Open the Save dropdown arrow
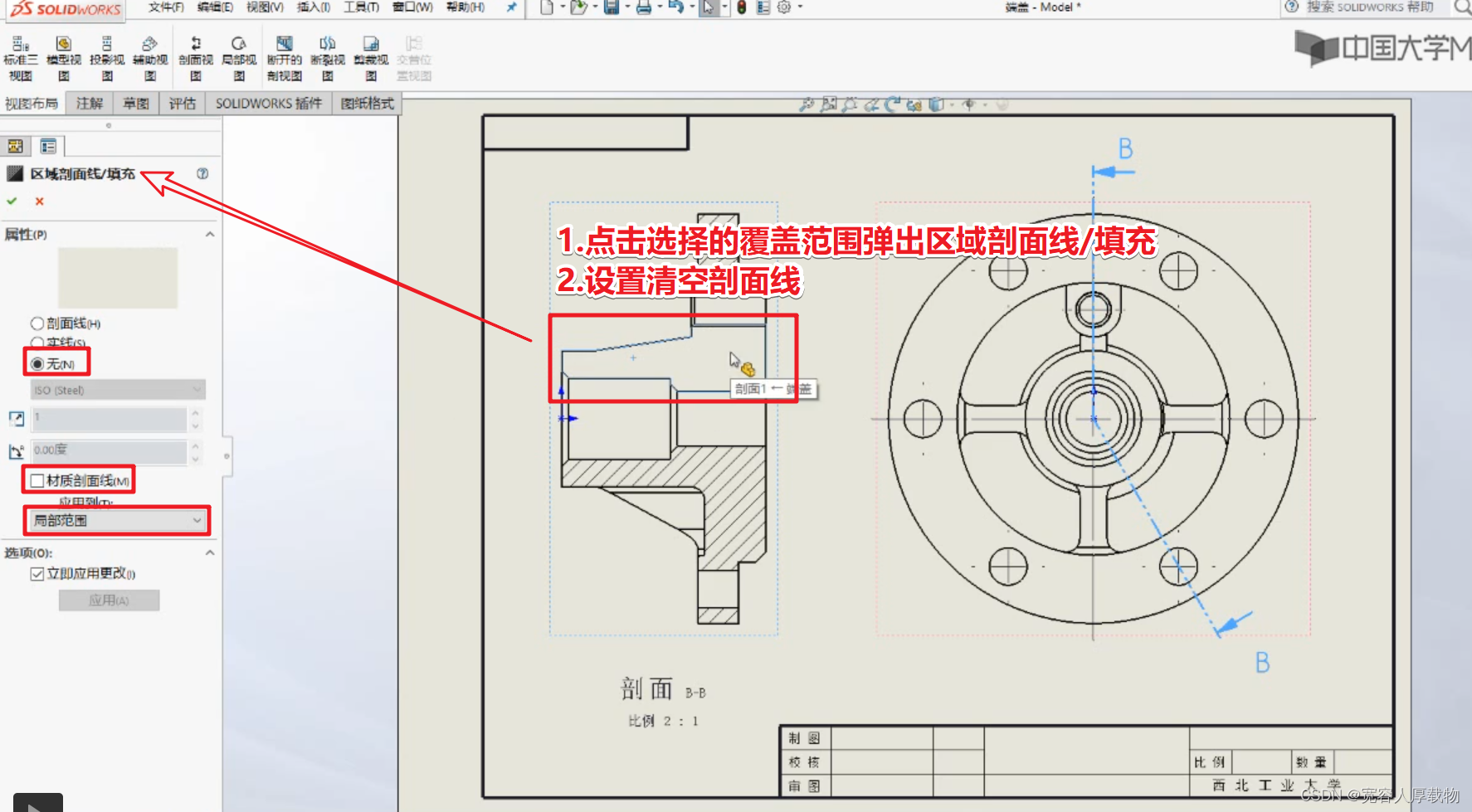 point(627,7)
